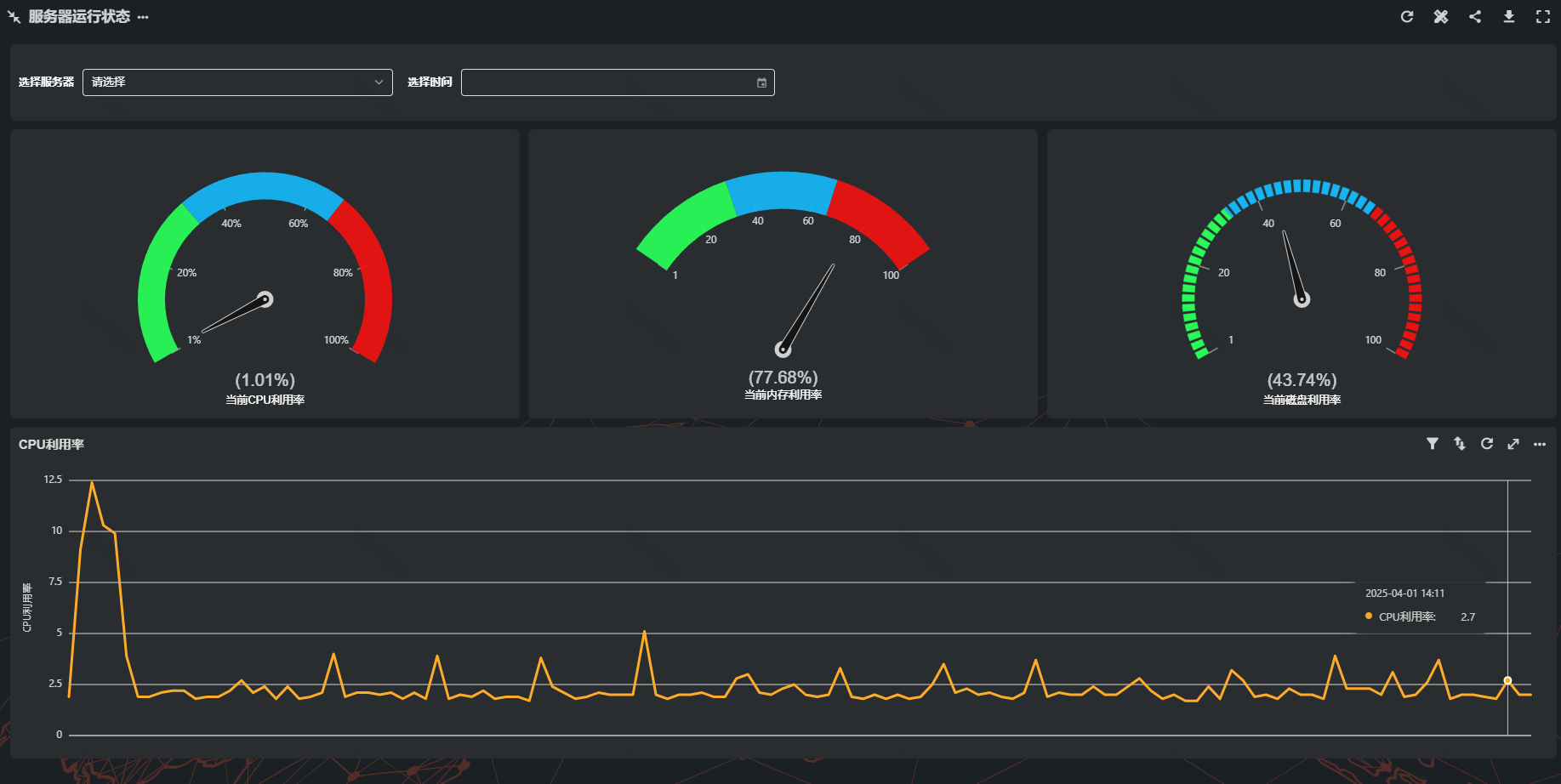This screenshot has width=1561, height=784.
Task: Refresh the dashboard from the top toolbar
Action: (1407, 17)
